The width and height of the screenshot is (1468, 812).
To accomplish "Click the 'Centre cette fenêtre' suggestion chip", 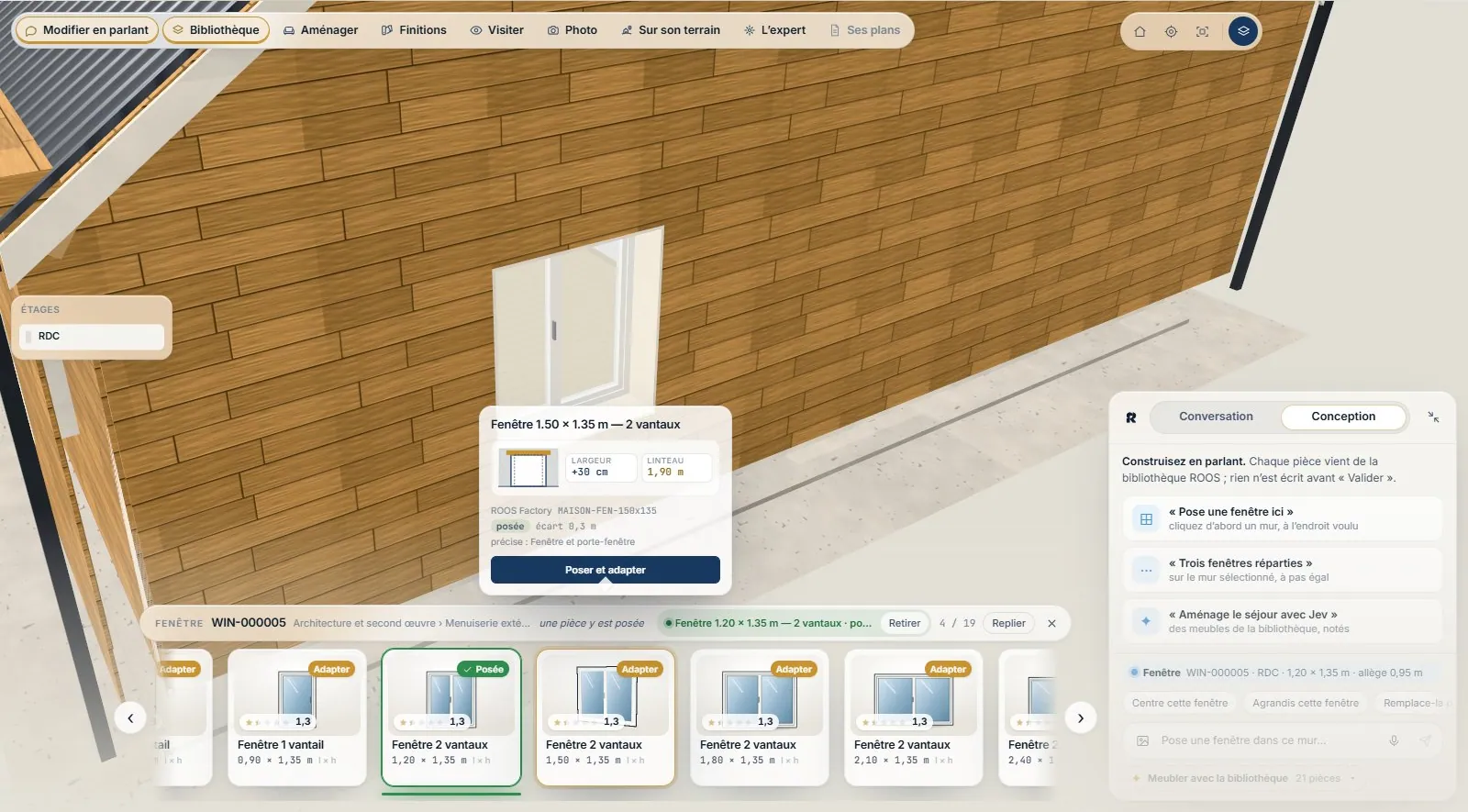I will [x=1180, y=703].
